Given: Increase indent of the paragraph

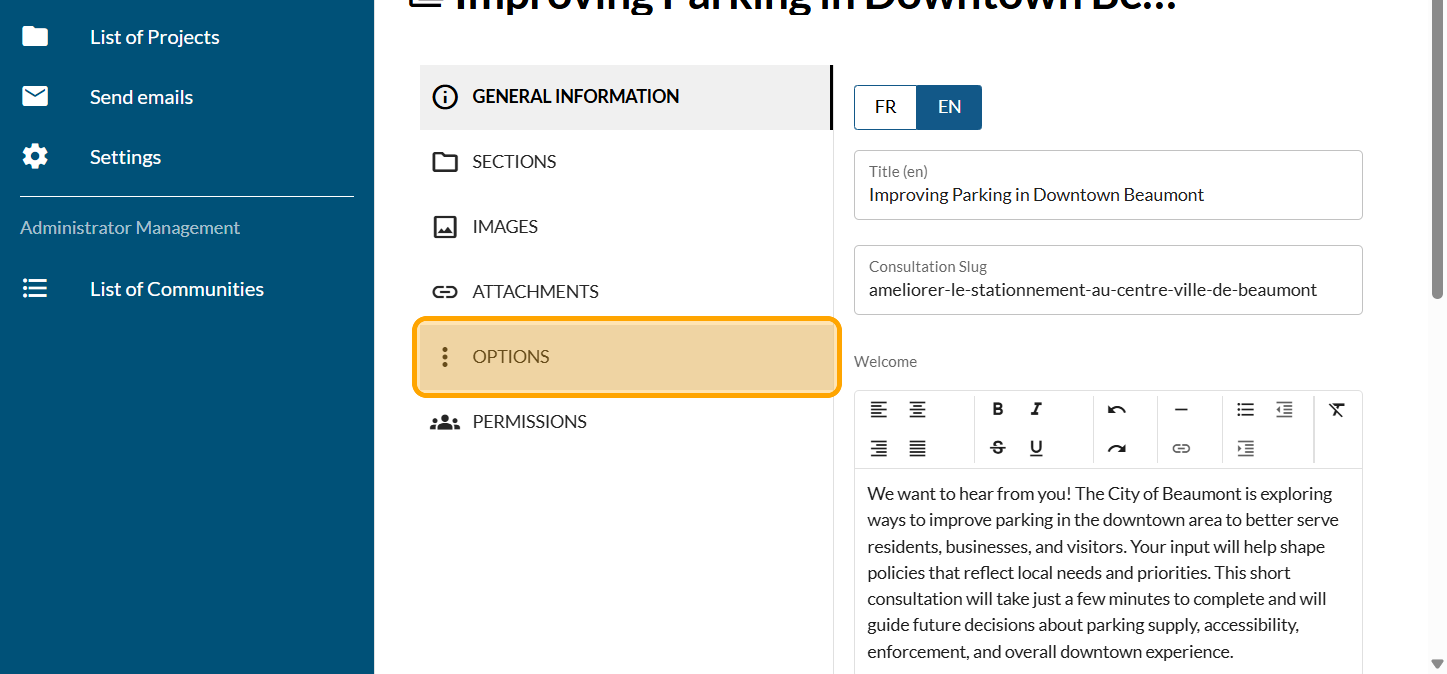Looking at the screenshot, I should tap(1245, 449).
